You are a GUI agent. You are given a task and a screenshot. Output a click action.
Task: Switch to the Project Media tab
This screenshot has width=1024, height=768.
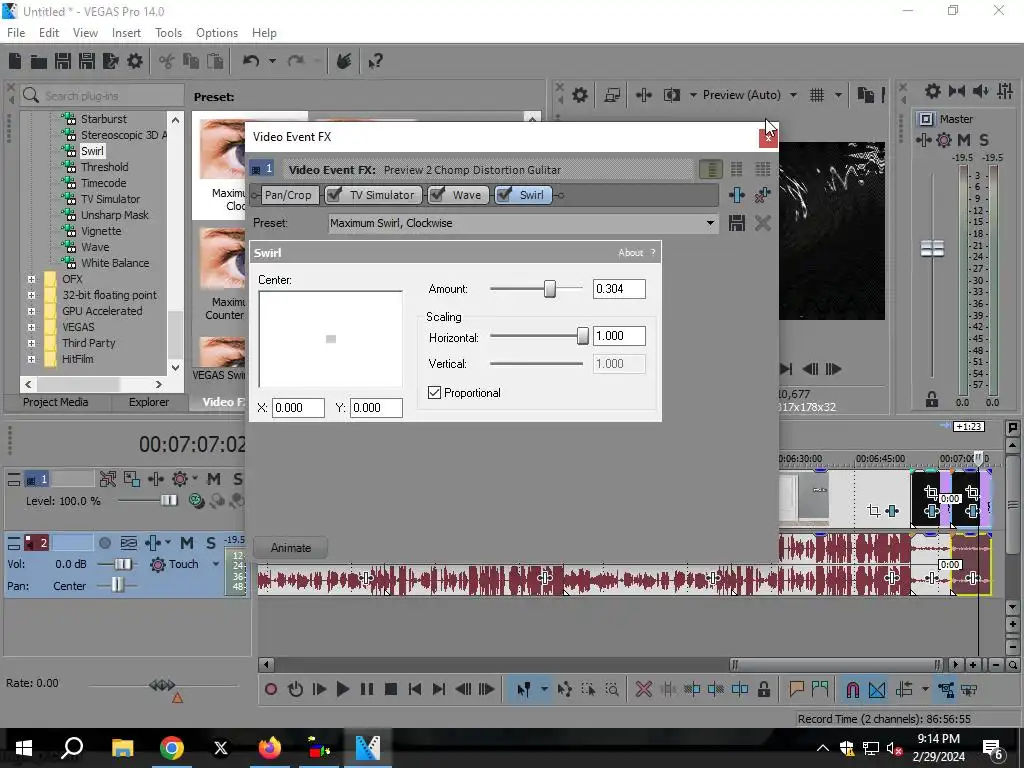56,402
